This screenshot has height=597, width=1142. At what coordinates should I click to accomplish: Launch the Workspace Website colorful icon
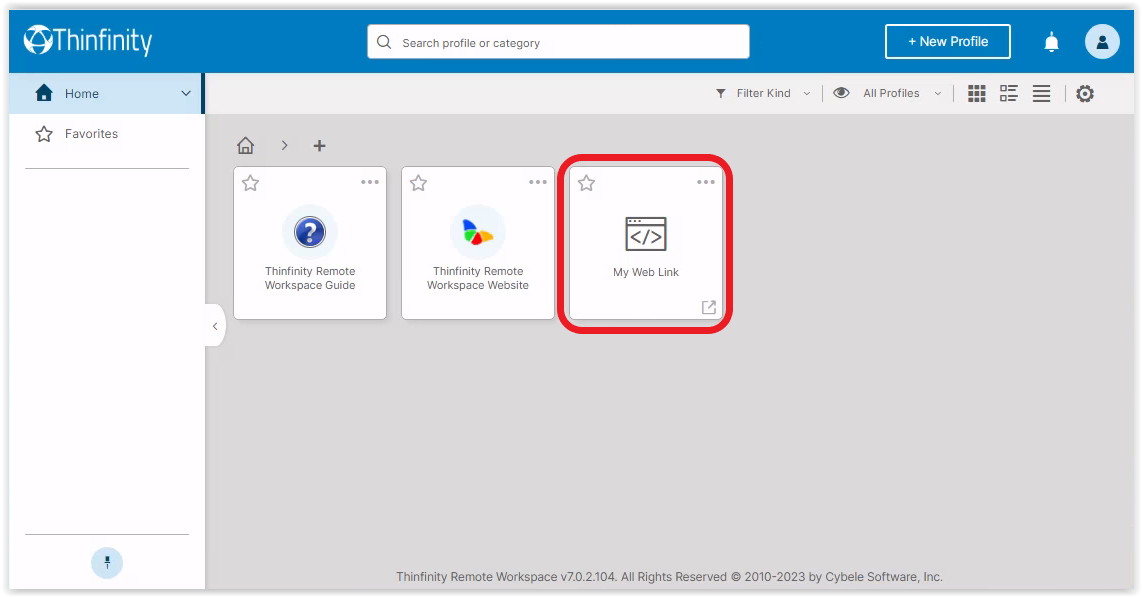point(478,232)
